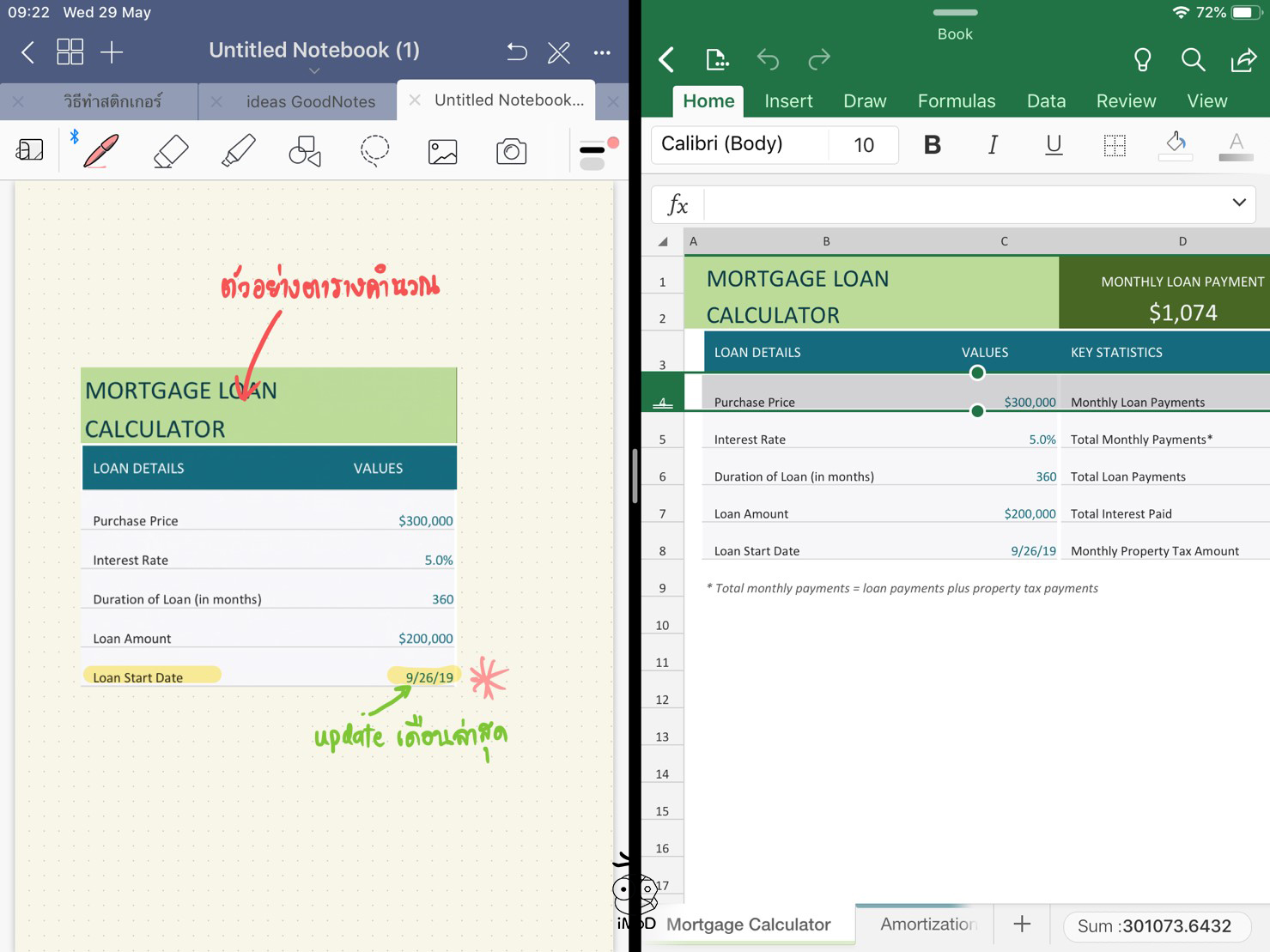Image resolution: width=1270 pixels, height=952 pixels.
Task: Switch to the Amortization sheet
Action: click(927, 924)
